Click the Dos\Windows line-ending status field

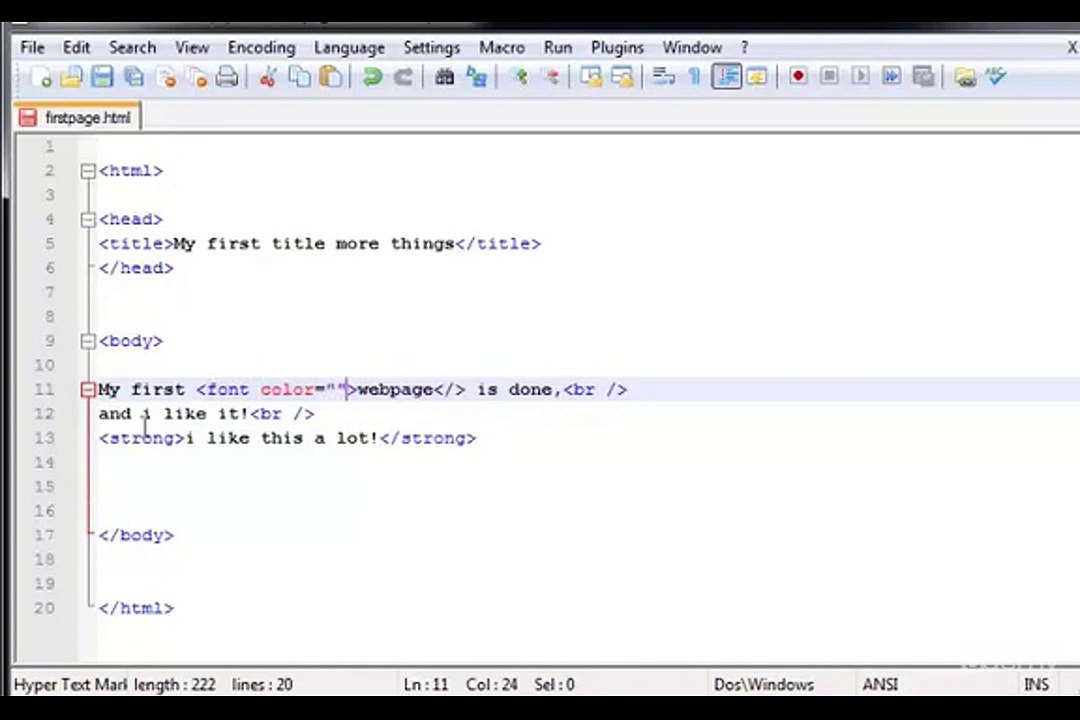pyautogui.click(x=764, y=684)
